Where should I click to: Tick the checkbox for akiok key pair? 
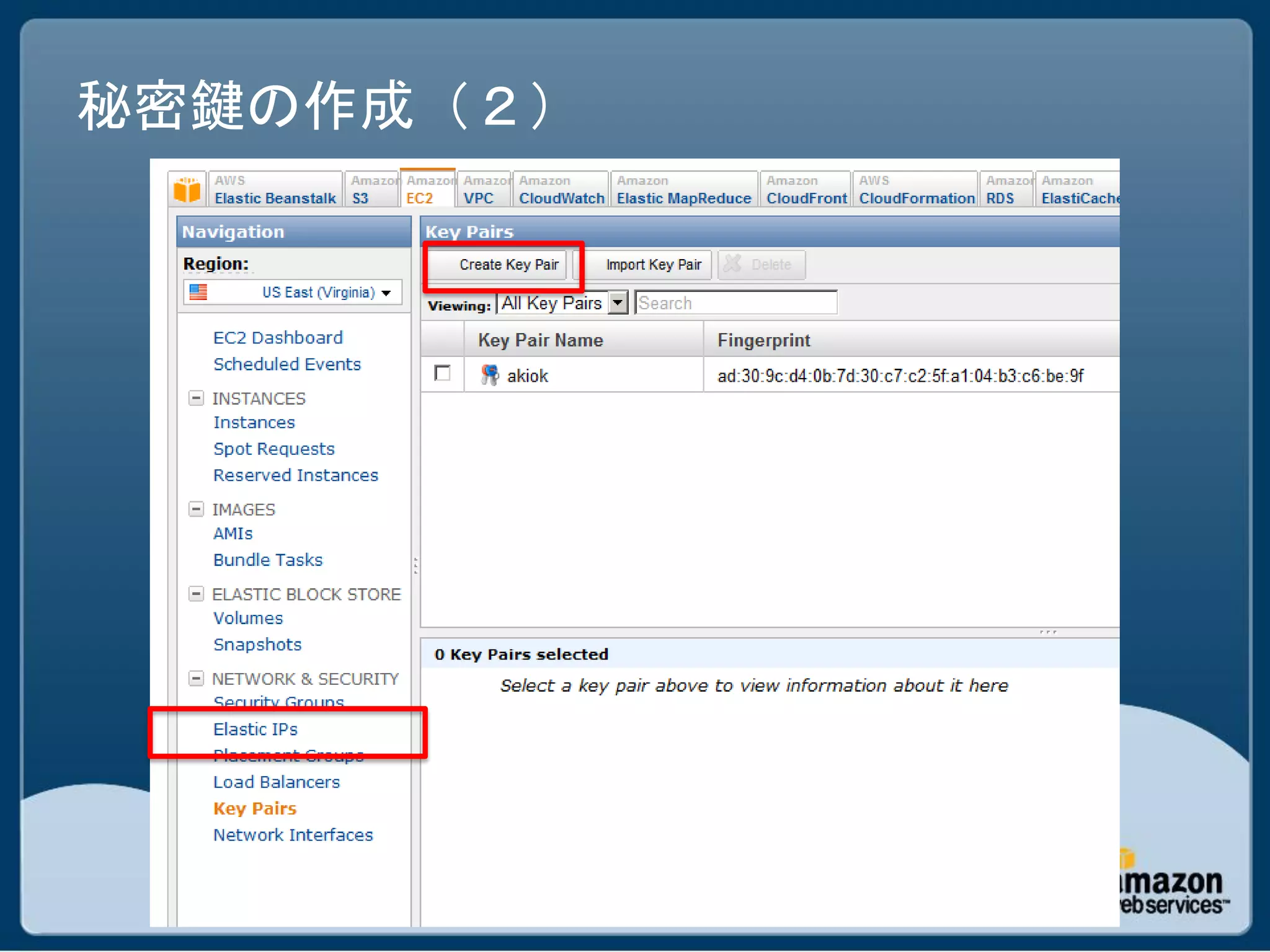pos(442,373)
